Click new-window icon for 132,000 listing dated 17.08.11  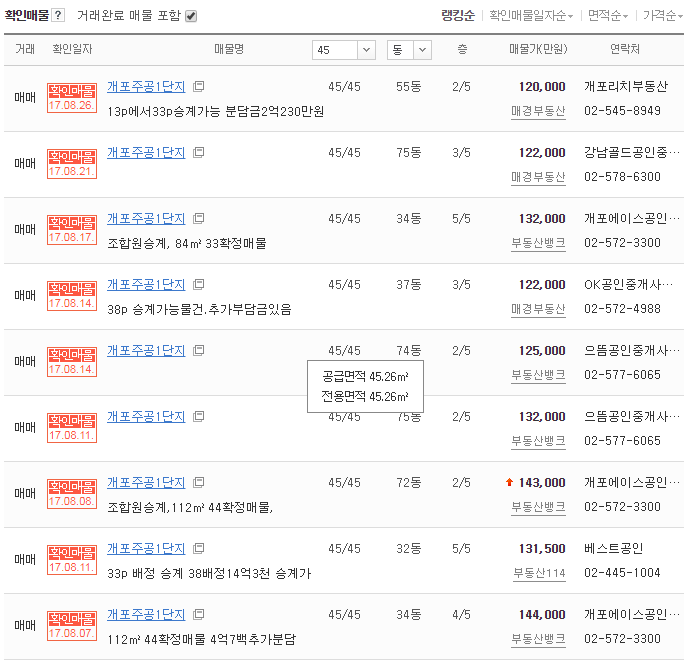pos(199,417)
